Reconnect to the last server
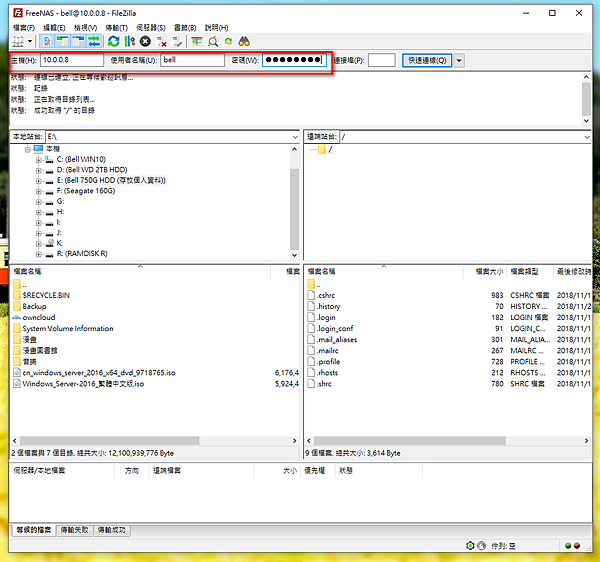Viewport: 600px width, 562px height. (177, 41)
